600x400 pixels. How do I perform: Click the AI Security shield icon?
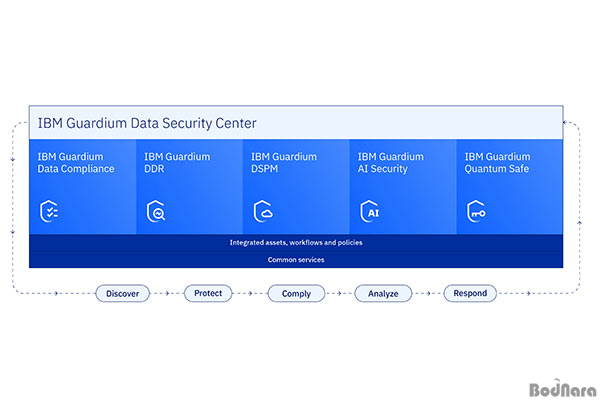370,211
